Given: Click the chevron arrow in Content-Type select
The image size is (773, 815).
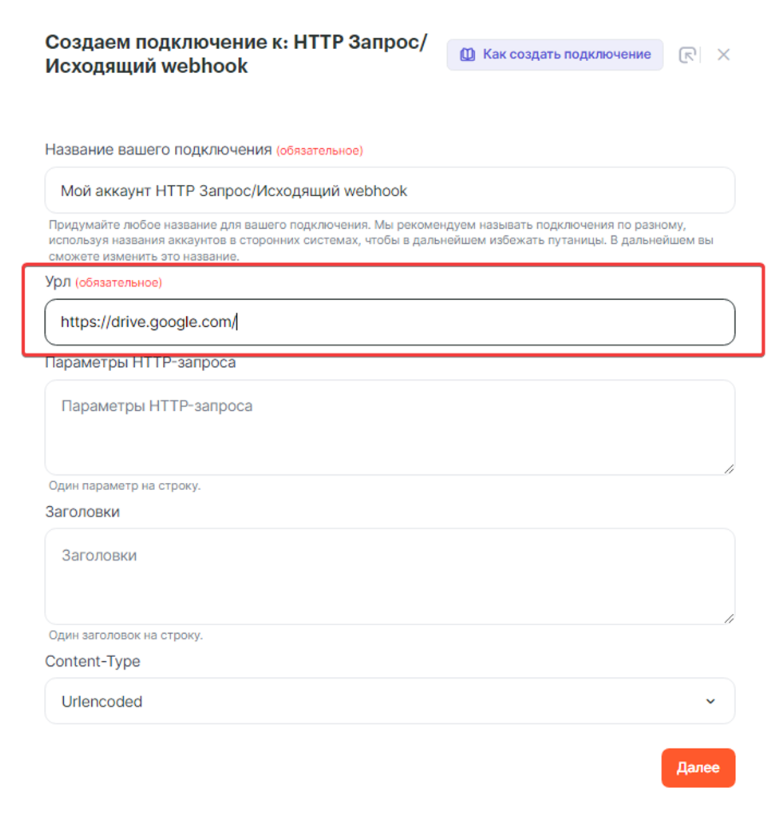Looking at the screenshot, I should click(711, 701).
